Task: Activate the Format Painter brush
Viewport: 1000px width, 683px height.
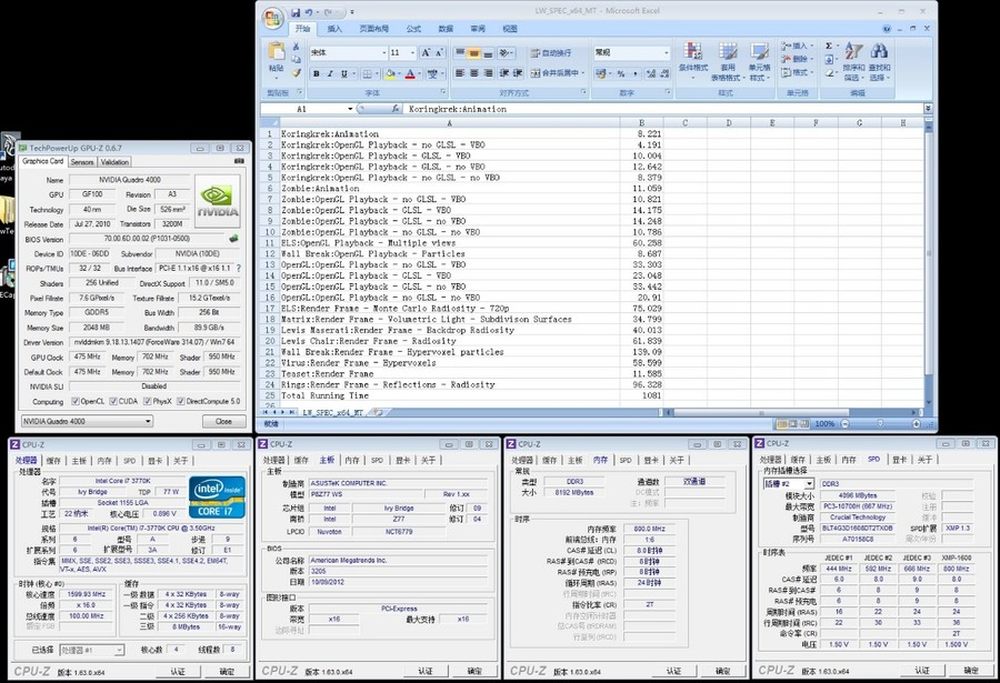Action: (296, 73)
